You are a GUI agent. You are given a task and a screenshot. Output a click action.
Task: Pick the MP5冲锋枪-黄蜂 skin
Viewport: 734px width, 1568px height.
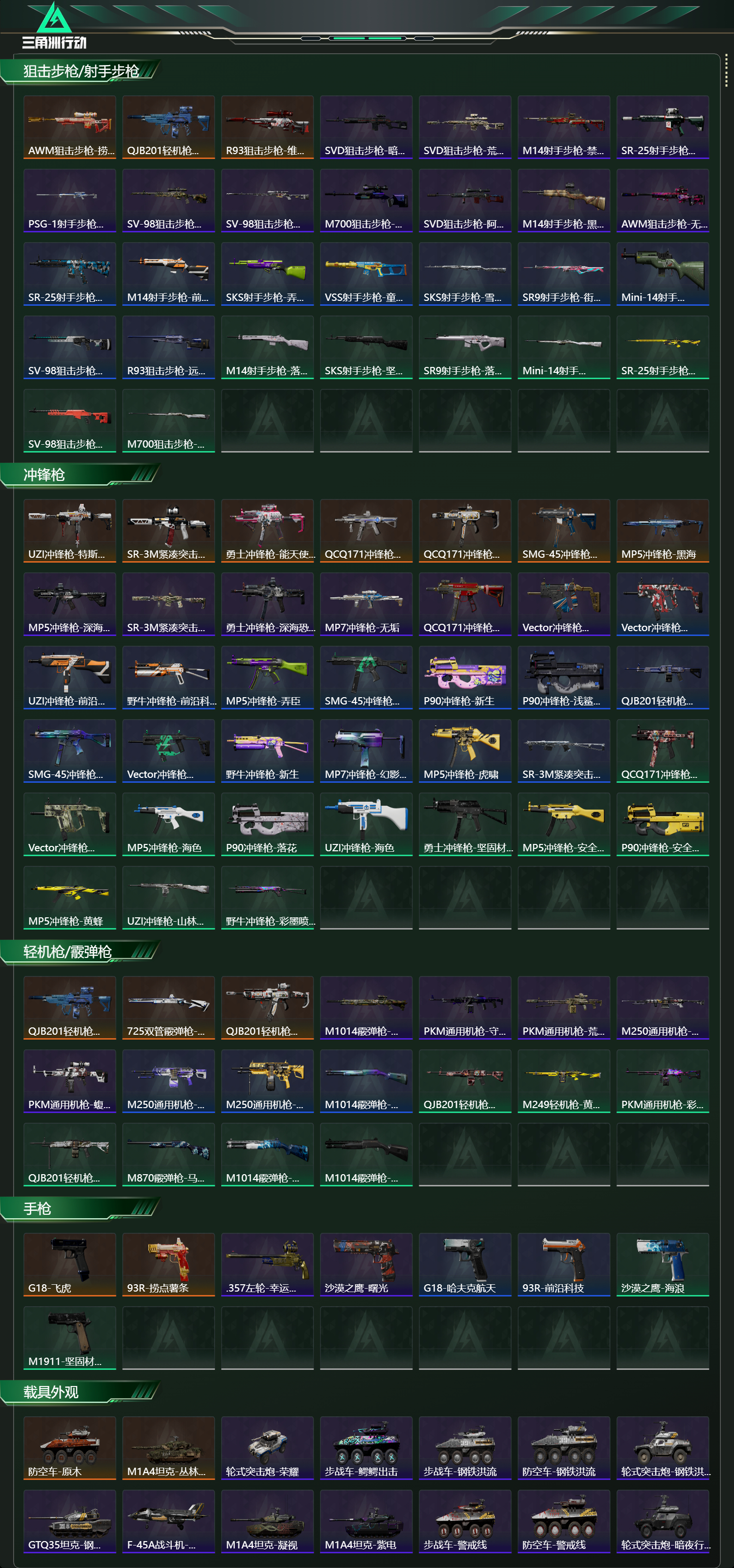tap(69, 897)
